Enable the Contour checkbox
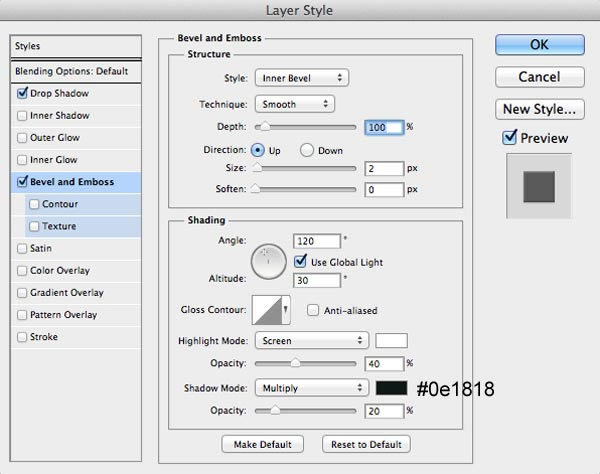Image resolution: width=600 pixels, height=474 pixels. point(34,204)
